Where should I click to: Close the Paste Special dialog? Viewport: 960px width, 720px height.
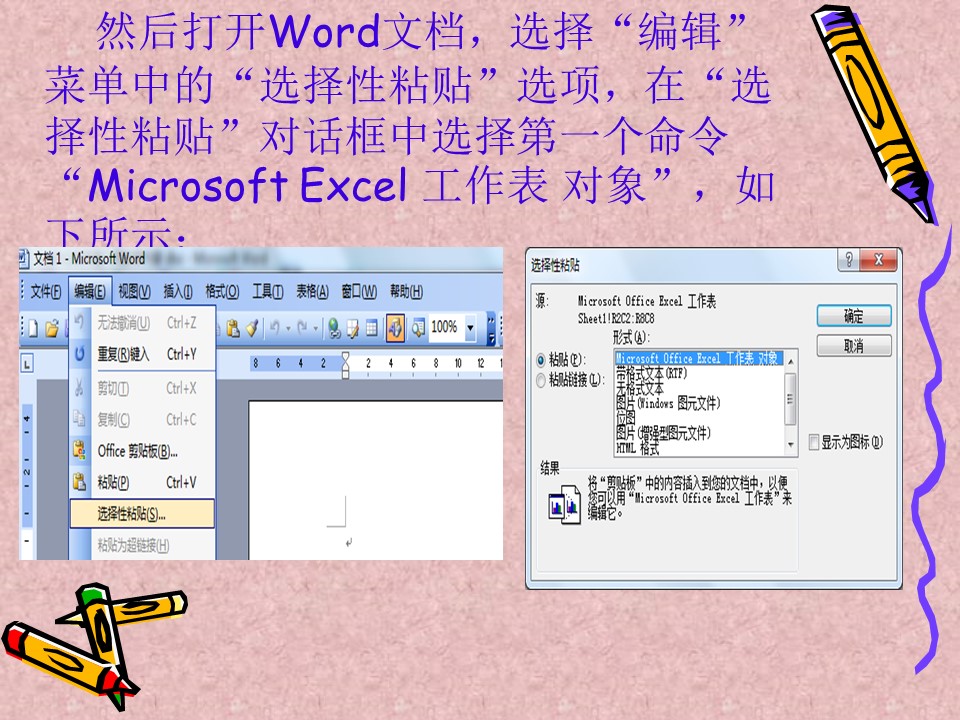pos(879,260)
